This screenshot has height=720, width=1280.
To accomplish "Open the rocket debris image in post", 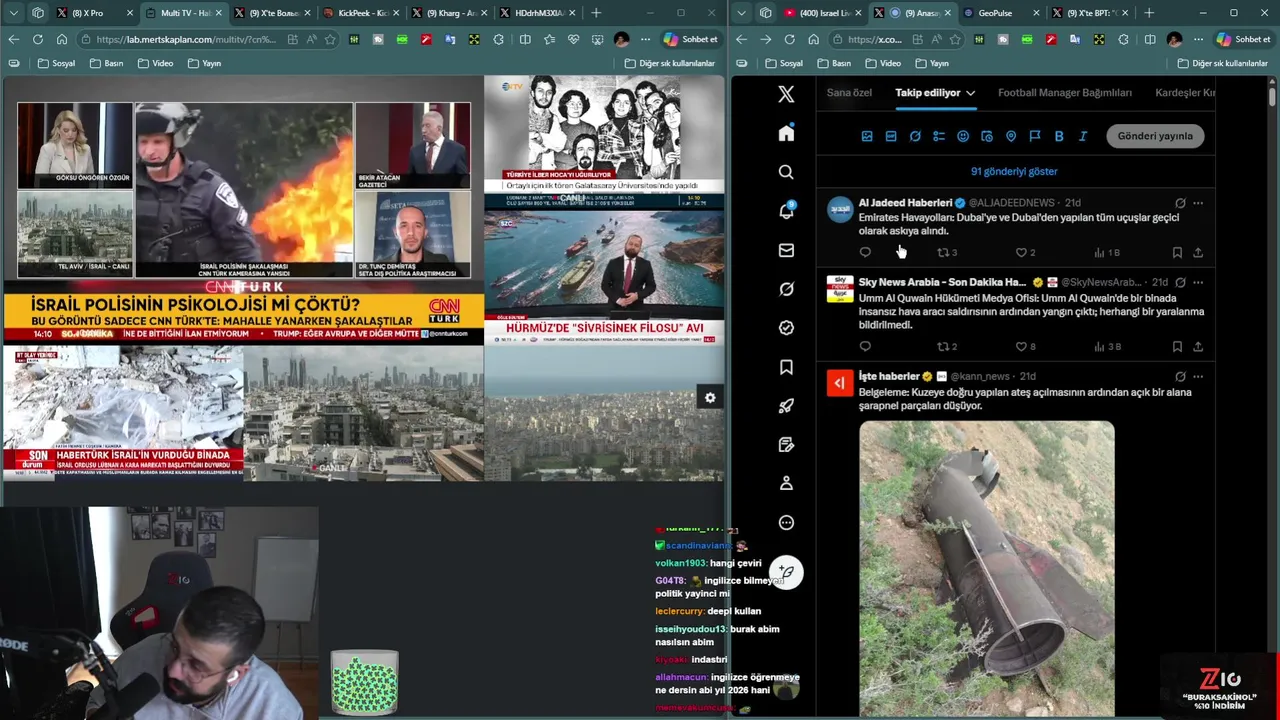I will pyautogui.click(x=987, y=568).
